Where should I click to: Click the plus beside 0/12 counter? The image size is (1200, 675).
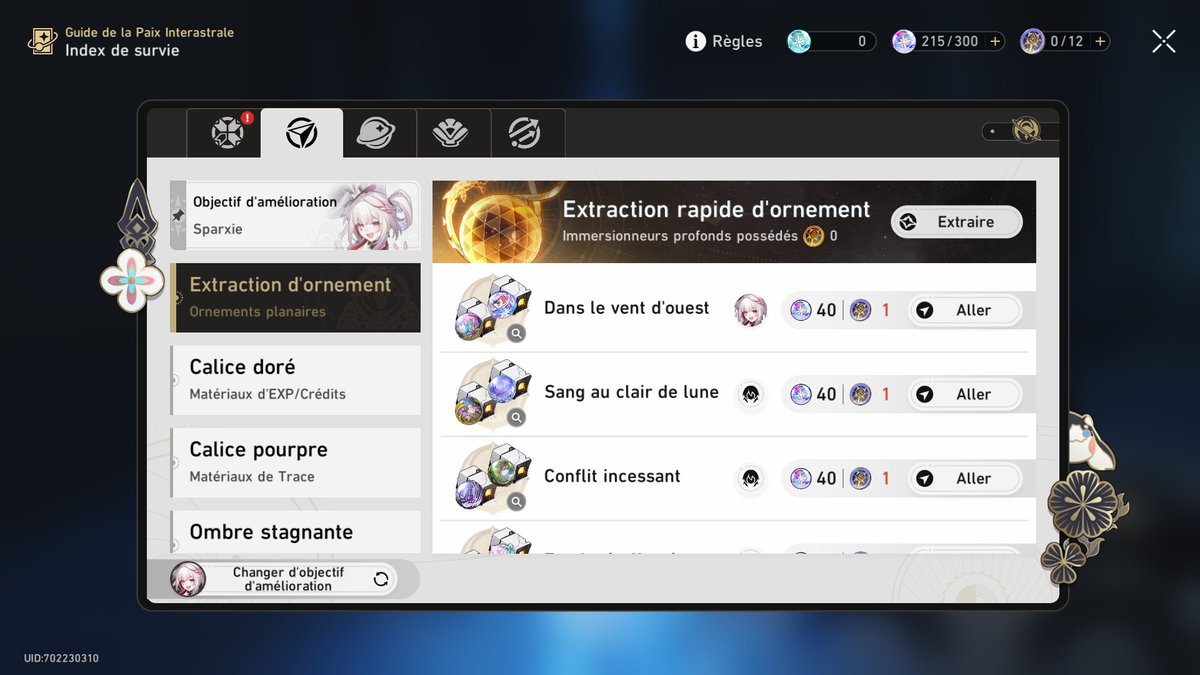point(1100,41)
